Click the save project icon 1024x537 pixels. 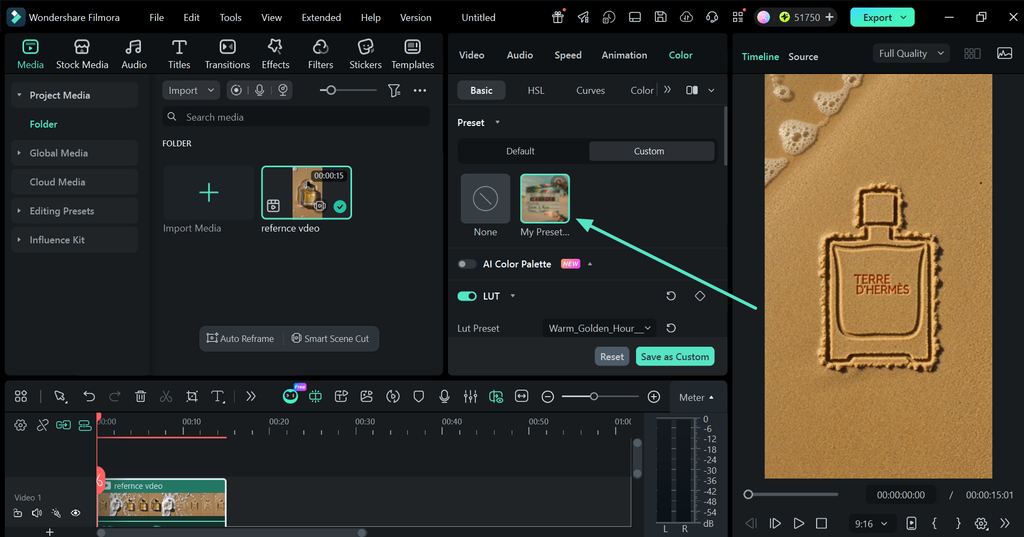(660, 17)
